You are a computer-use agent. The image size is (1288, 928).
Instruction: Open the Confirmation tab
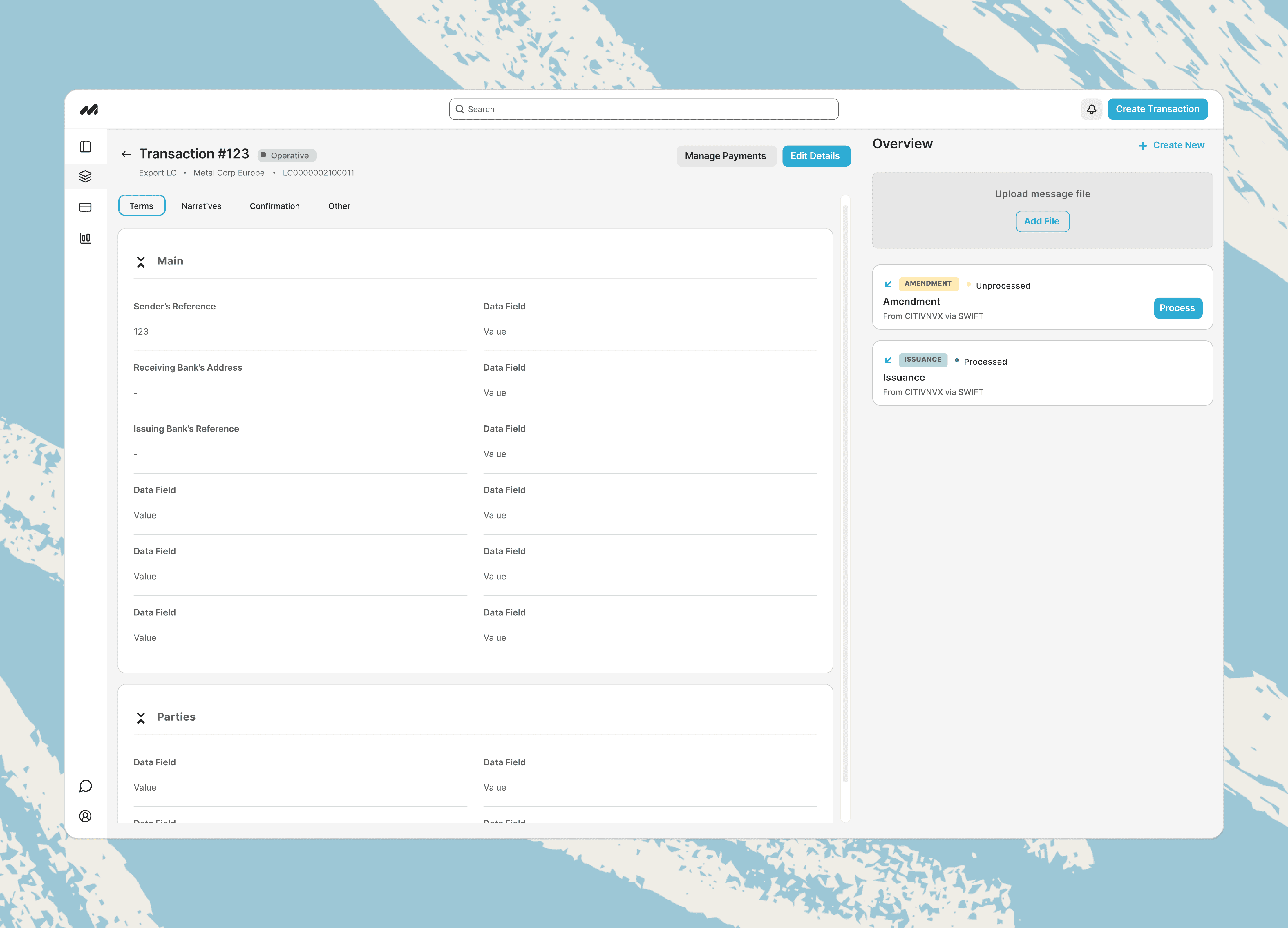(274, 206)
